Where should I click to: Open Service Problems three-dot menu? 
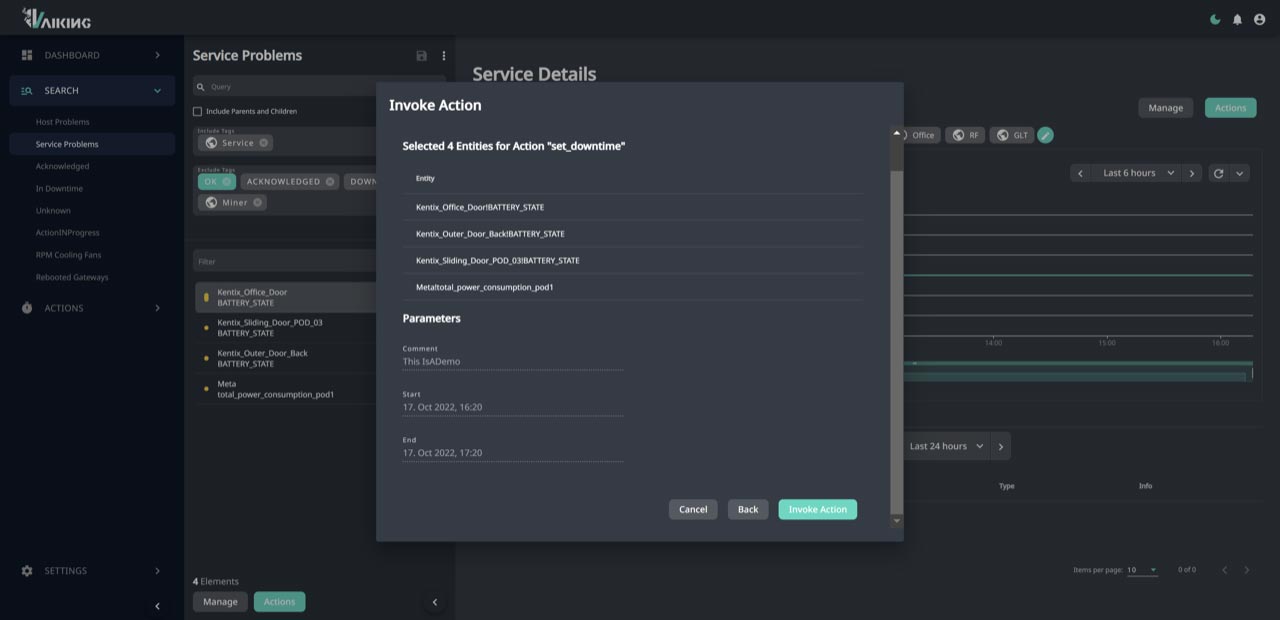[444, 56]
